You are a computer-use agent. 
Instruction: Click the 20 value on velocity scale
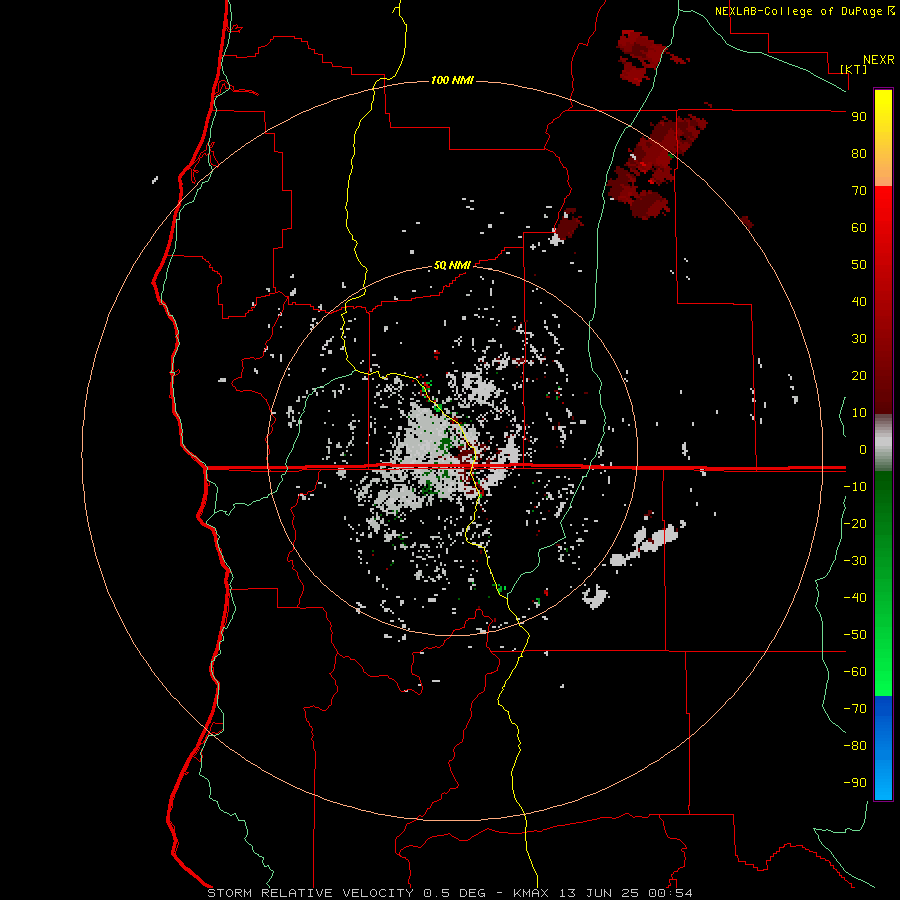[x=859, y=375]
